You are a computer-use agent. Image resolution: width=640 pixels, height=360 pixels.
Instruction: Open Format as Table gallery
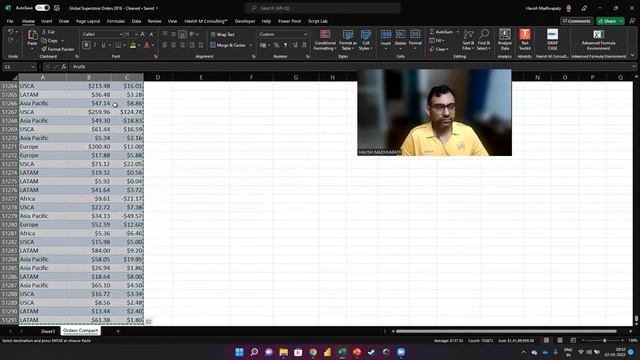(348, 40)
